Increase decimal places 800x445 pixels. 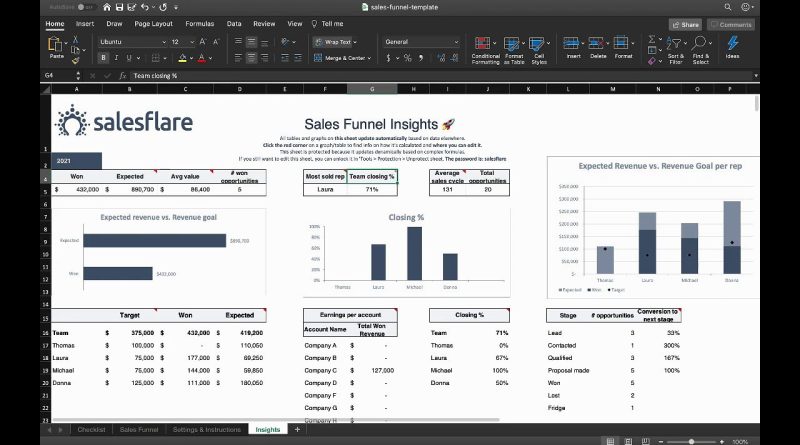click(441, 58)
